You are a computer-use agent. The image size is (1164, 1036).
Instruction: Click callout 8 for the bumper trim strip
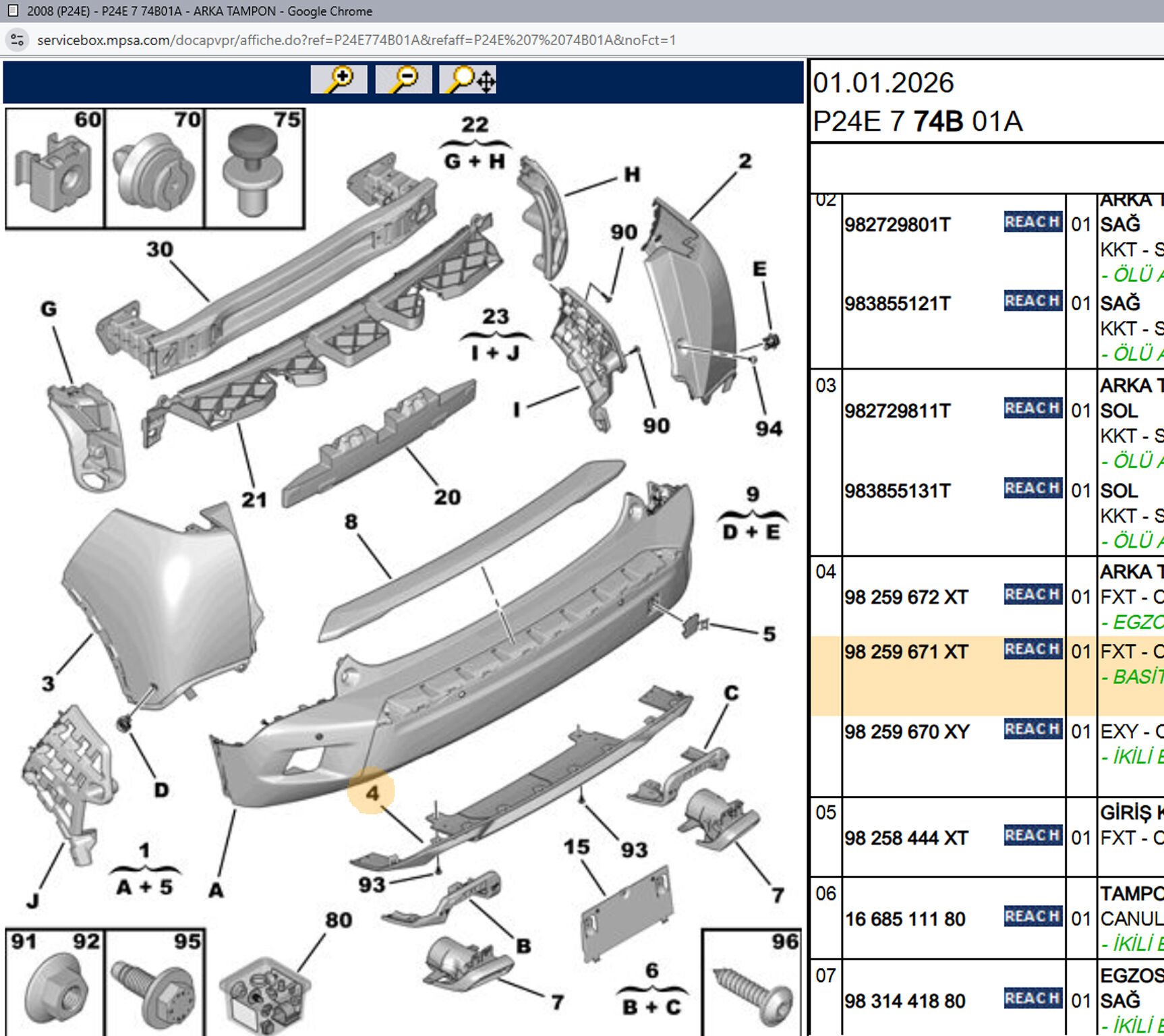click(351, 521)
